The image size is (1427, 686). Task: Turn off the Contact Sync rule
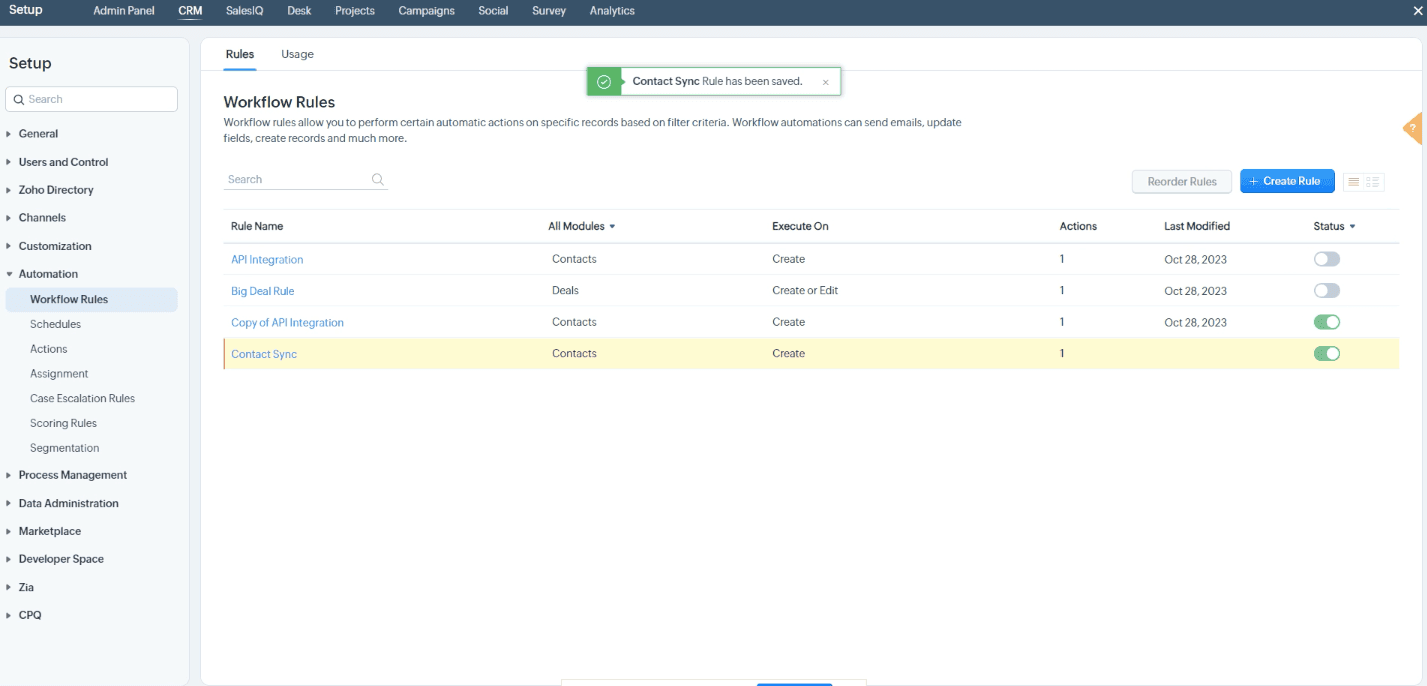pyautogui.click(x=1327, y=353)
